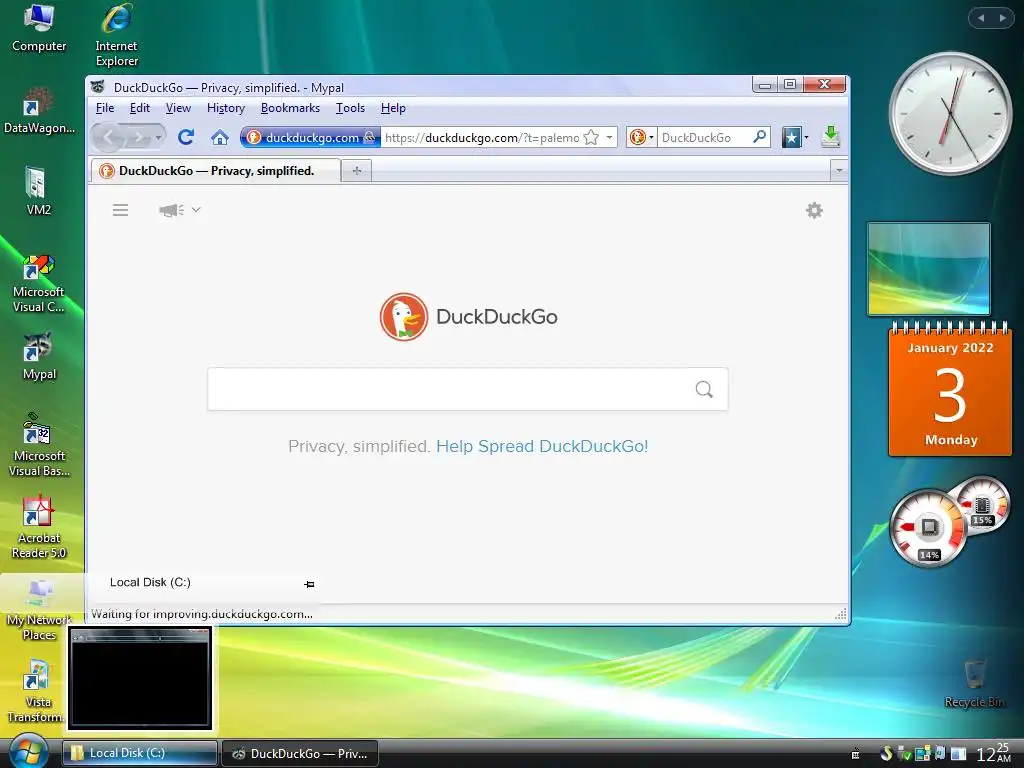Screen dimensions: 1024x768
Task: Click the toolbar DuckDuckGo search box
Action: 704,137
